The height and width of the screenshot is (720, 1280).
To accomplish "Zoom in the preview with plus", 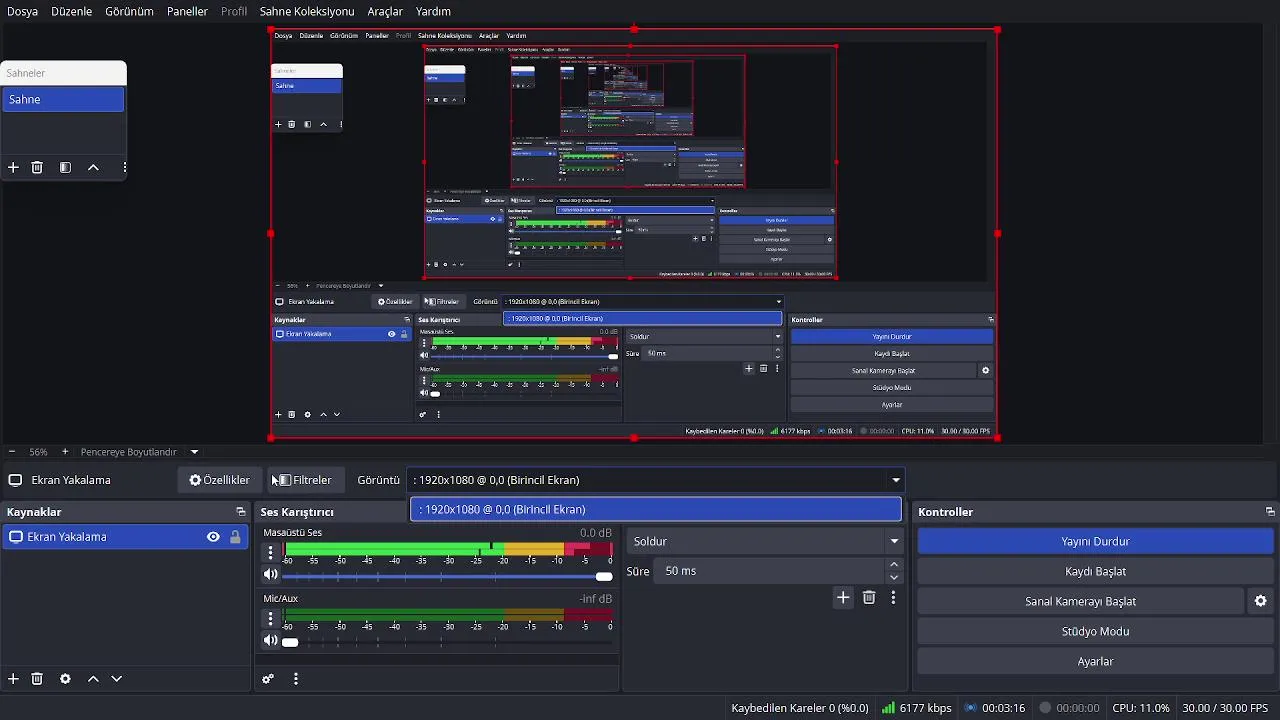I will tap(65, 452).
